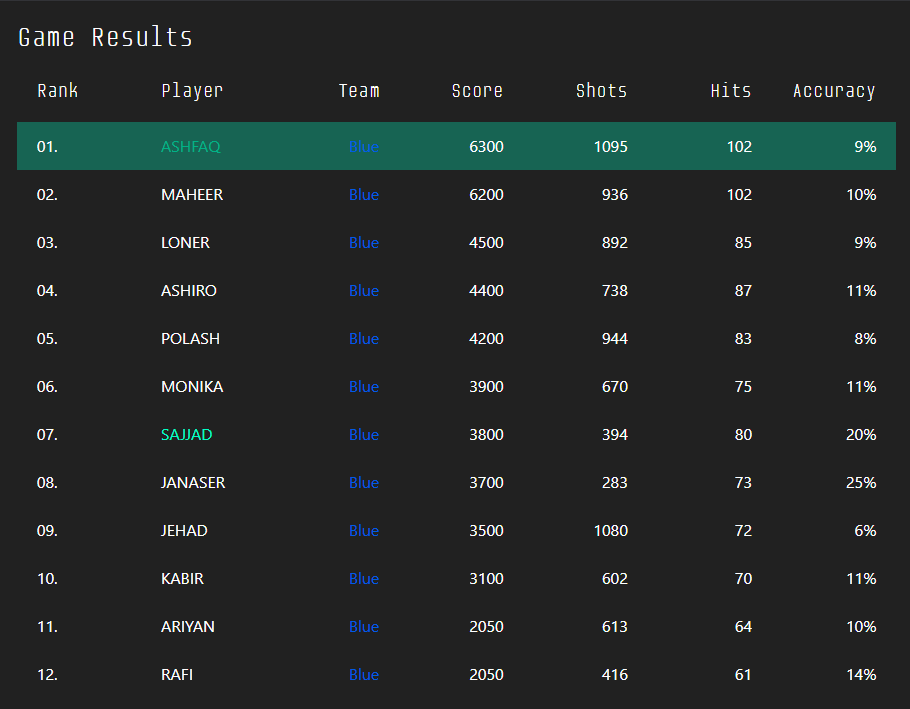910x709 pixels.
Task: Click Blue team label for ARIYAN
Action: tap(364, 627)
